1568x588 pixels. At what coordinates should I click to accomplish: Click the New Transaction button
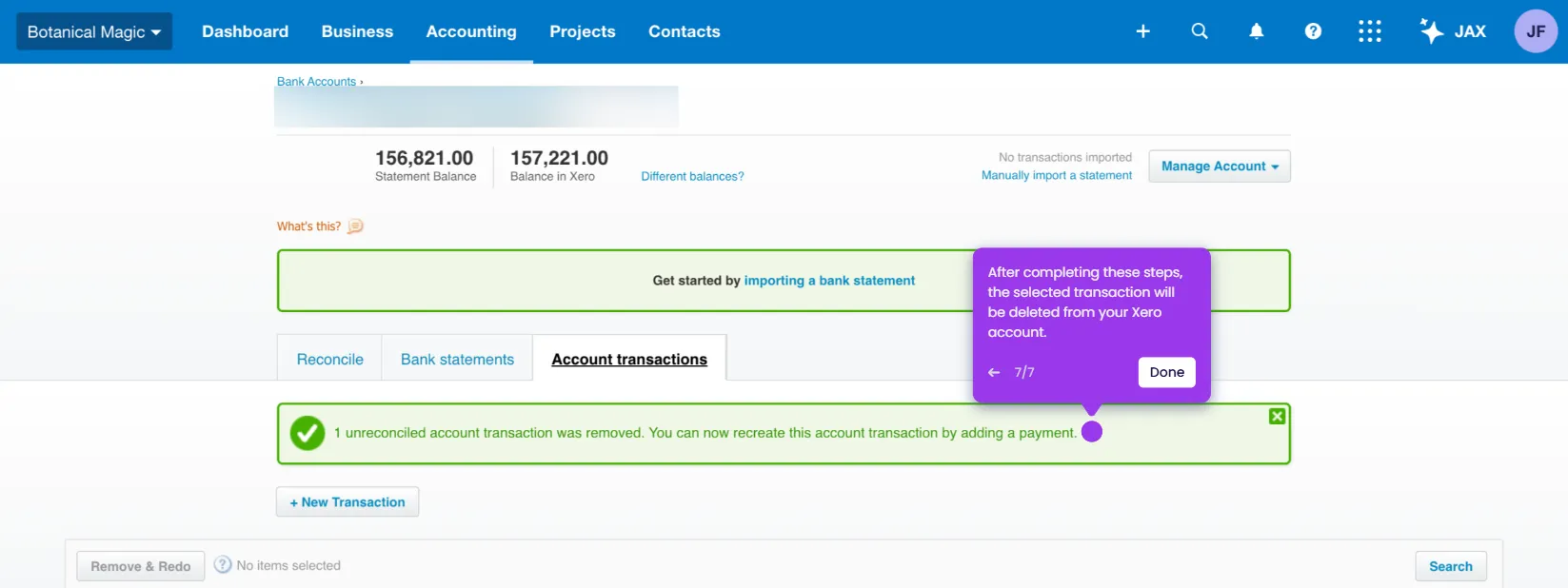(x=347, y=502)
